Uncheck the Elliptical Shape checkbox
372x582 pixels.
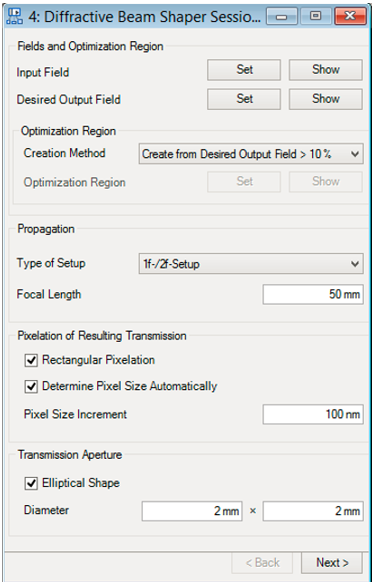(x=31, y=484)
